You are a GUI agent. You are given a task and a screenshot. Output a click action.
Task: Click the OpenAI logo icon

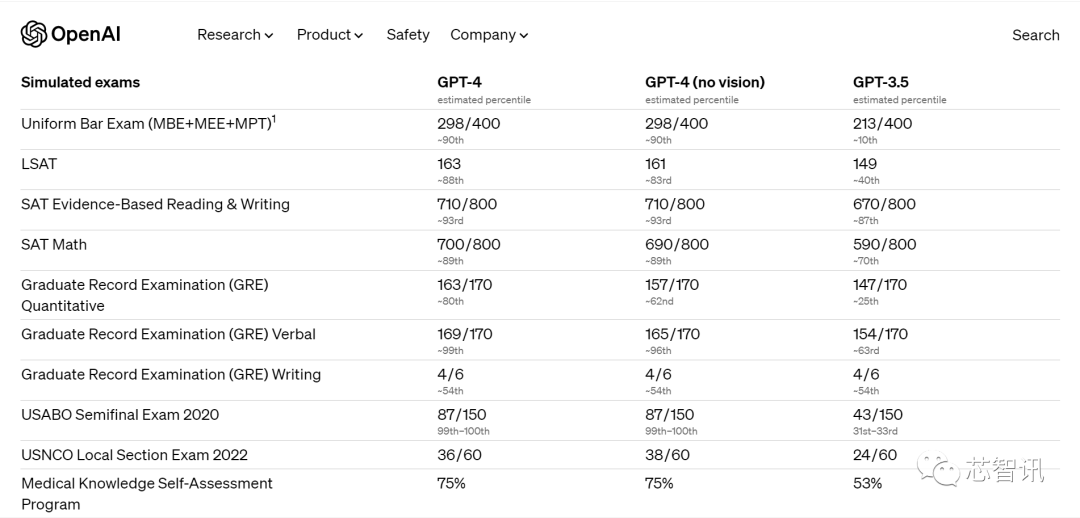coord(34,34)
